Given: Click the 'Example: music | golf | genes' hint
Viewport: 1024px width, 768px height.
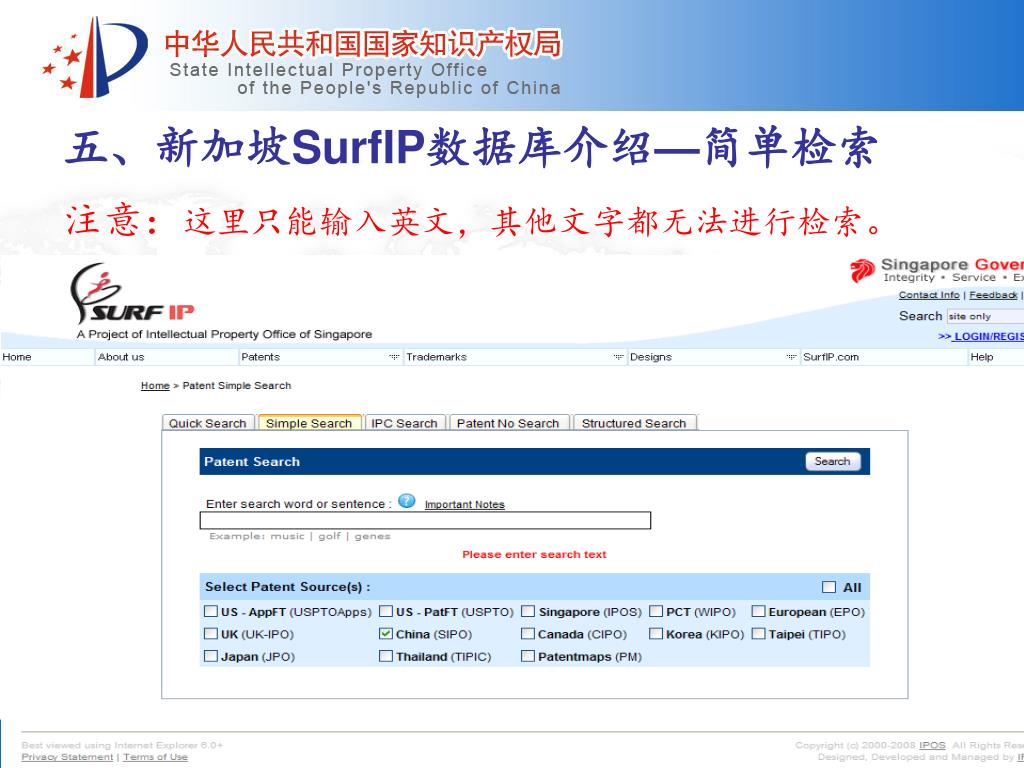Looking at the screenshot, I should (x=300, y=536).
